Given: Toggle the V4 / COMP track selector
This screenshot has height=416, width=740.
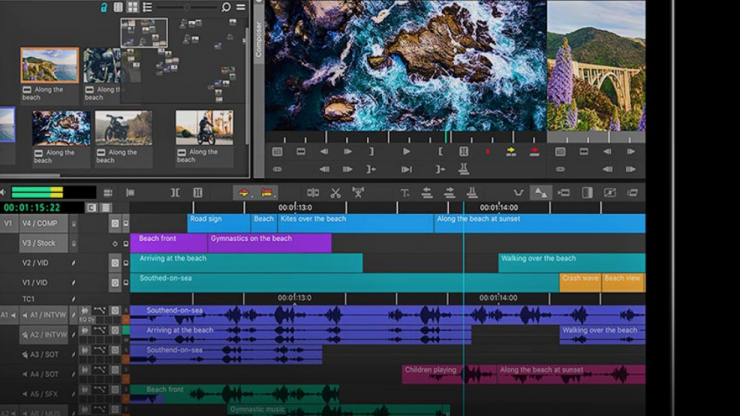Looking at the screenshot, I should coord(41,223).
